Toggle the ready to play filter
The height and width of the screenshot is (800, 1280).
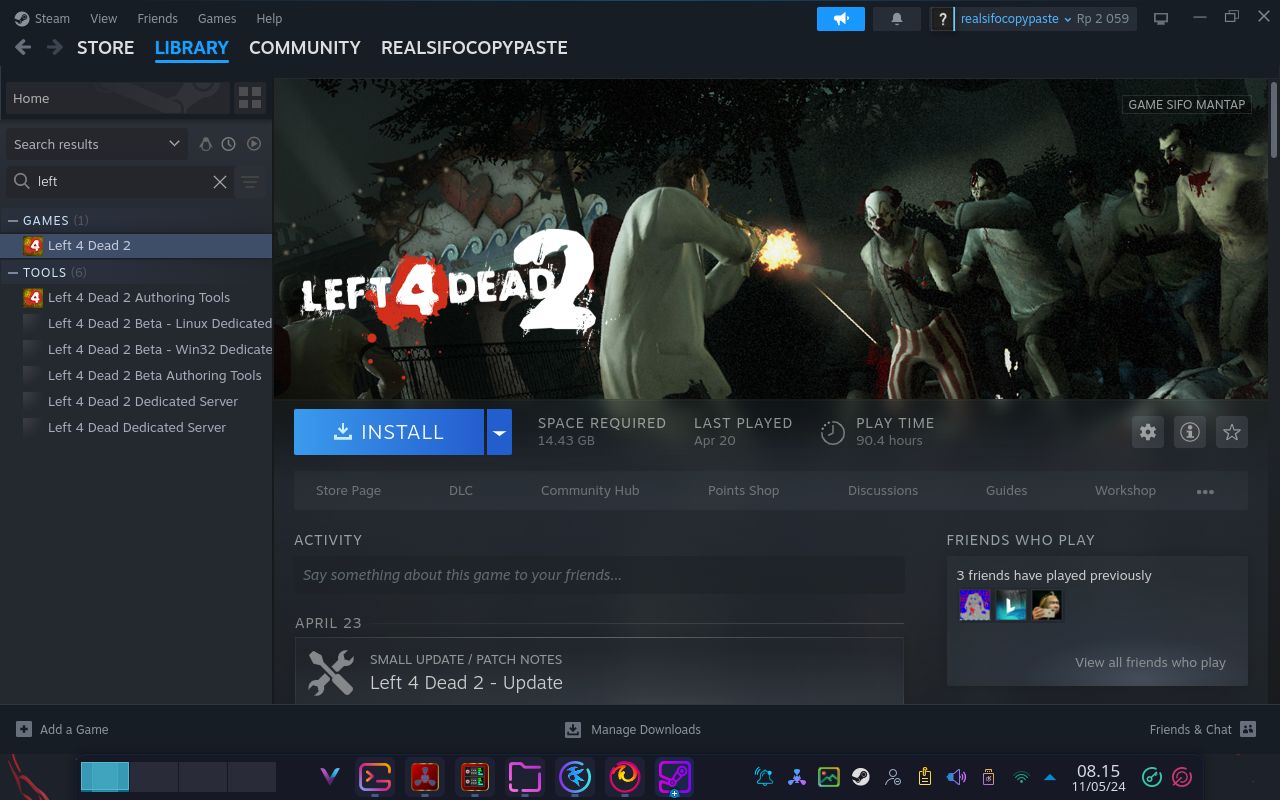[254, 144]
